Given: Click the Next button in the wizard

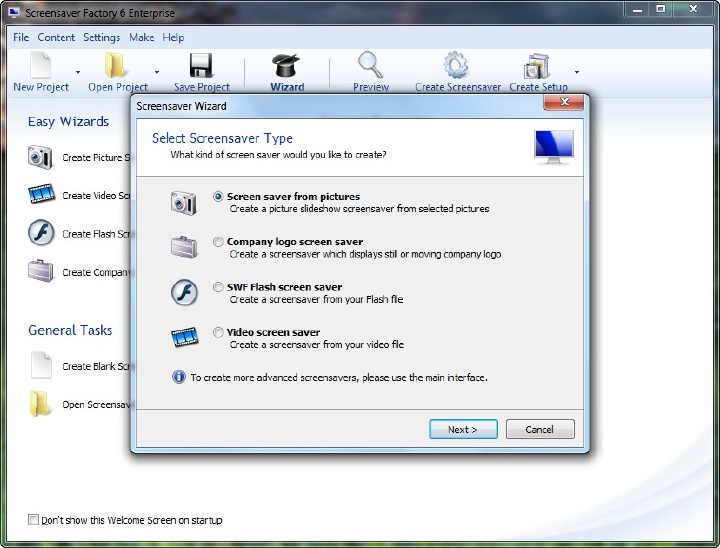Looking at the screenshot, I should [x=463, y=429].
